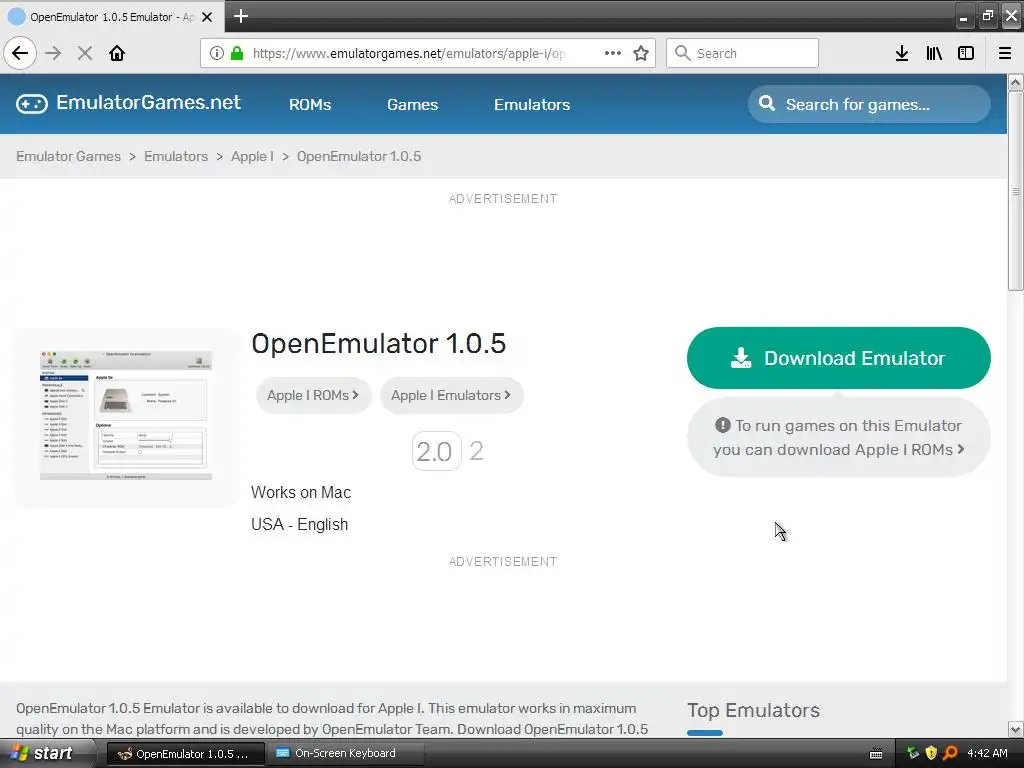
Task: Focus the browser Search field
Action: 742,53
